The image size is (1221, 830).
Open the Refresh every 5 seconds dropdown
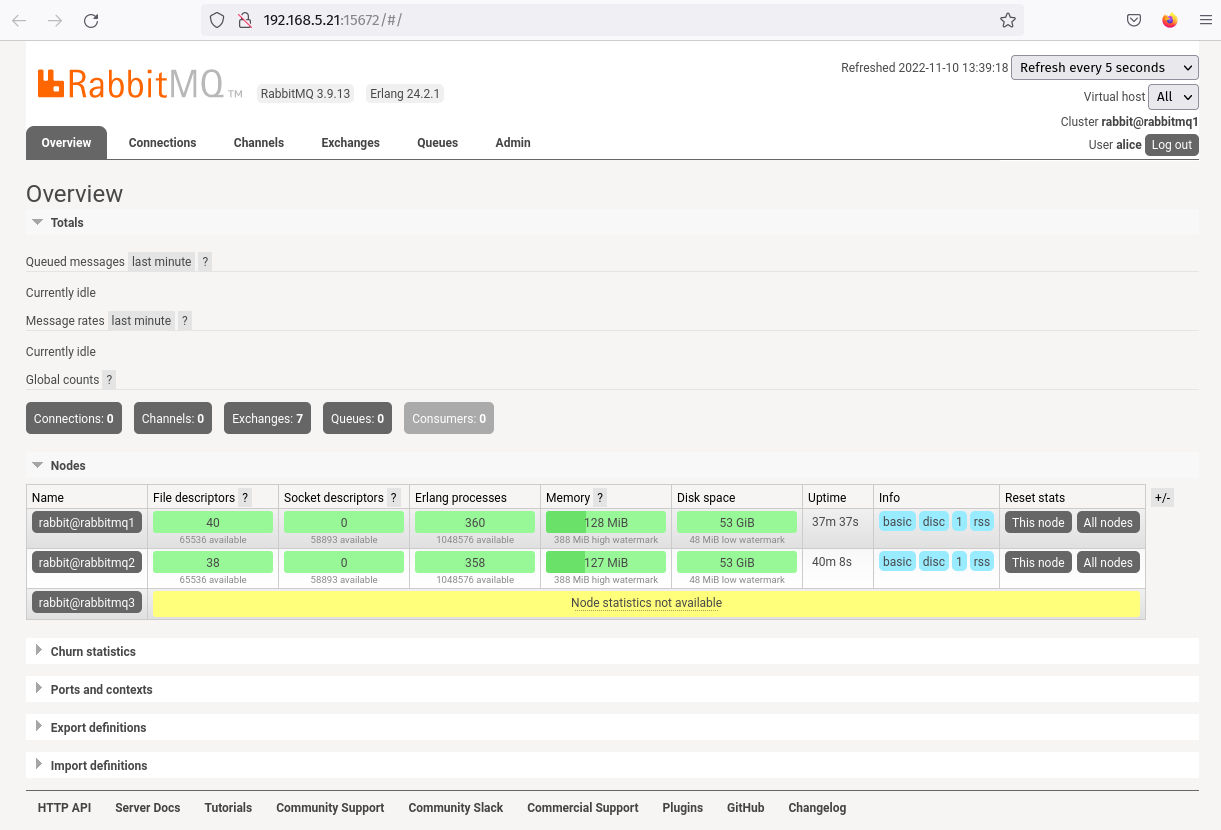pyautogui.click(x=1105, y=68)
